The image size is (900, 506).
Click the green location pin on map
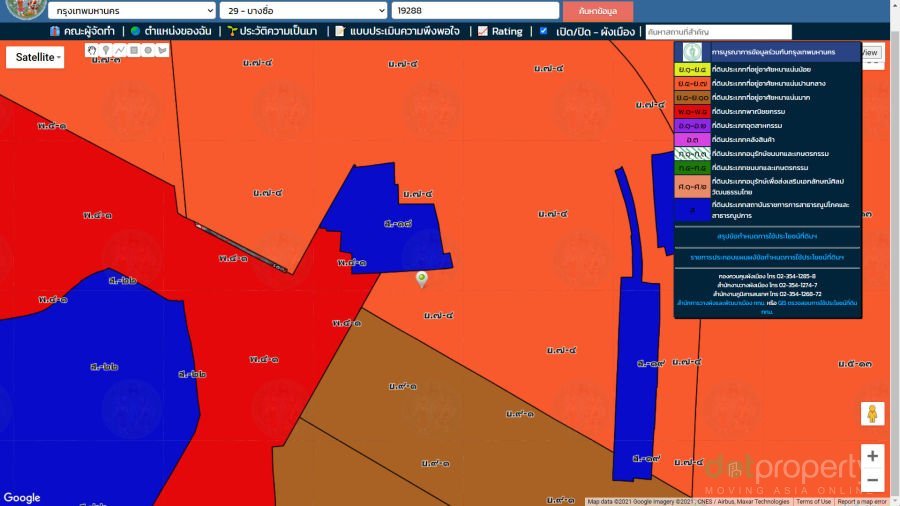[422, 279]
